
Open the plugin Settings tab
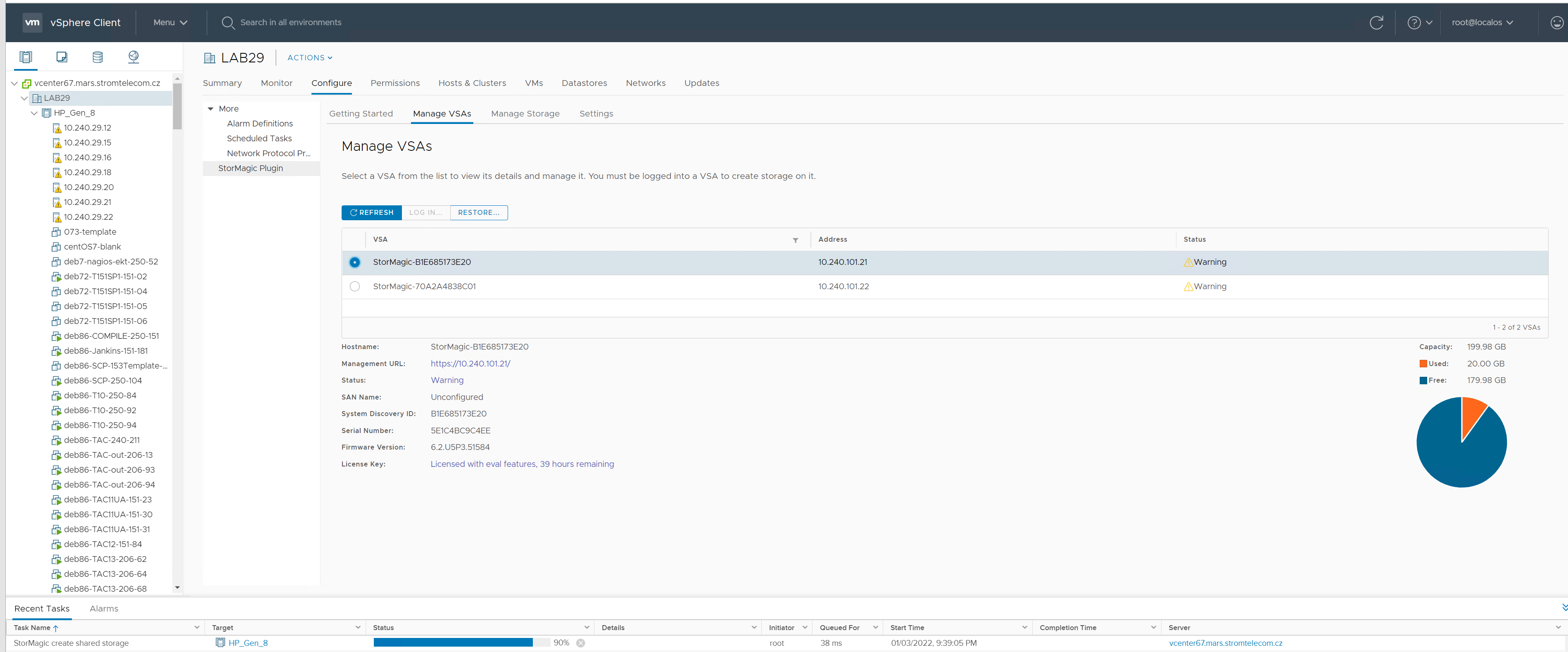pyautogui.click(x=596, y=114)
